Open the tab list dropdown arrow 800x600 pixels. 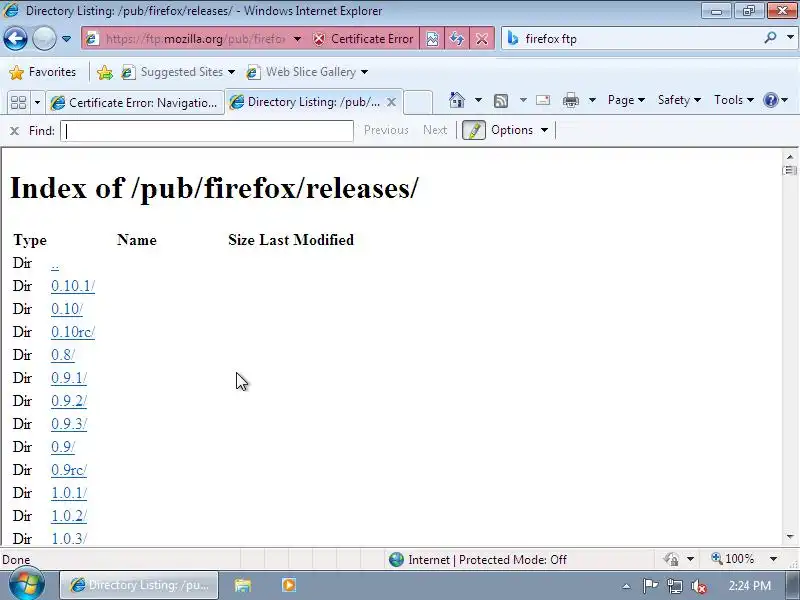point(37,103)
